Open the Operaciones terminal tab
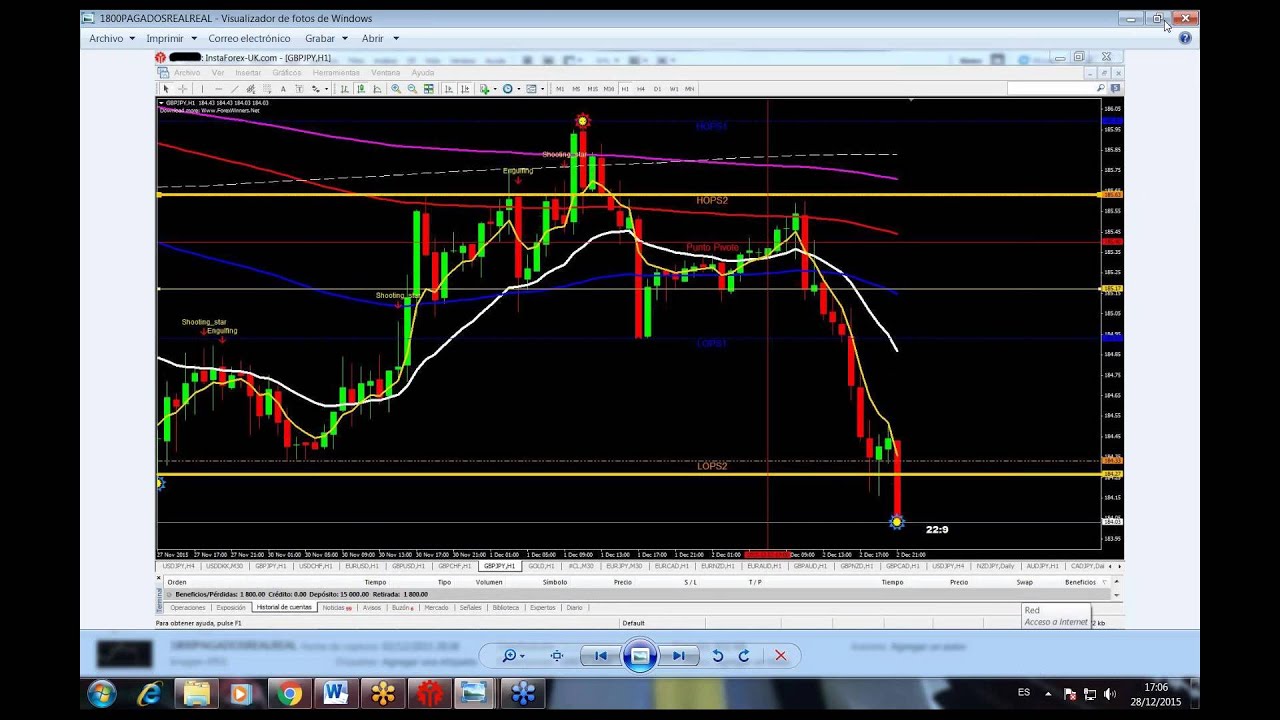The image size is (1280, 720). [188, 607]
